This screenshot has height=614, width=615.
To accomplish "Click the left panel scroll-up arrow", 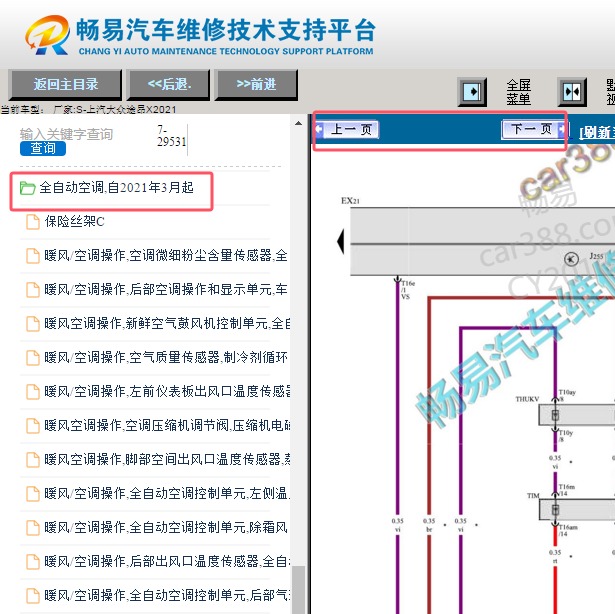I will coord(298,123).
